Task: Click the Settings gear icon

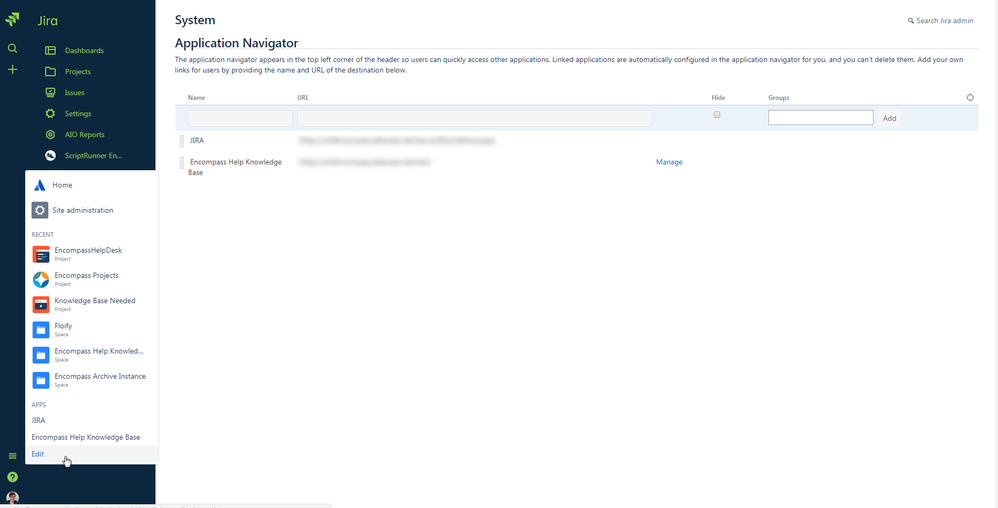Action: tap(50, 113)
